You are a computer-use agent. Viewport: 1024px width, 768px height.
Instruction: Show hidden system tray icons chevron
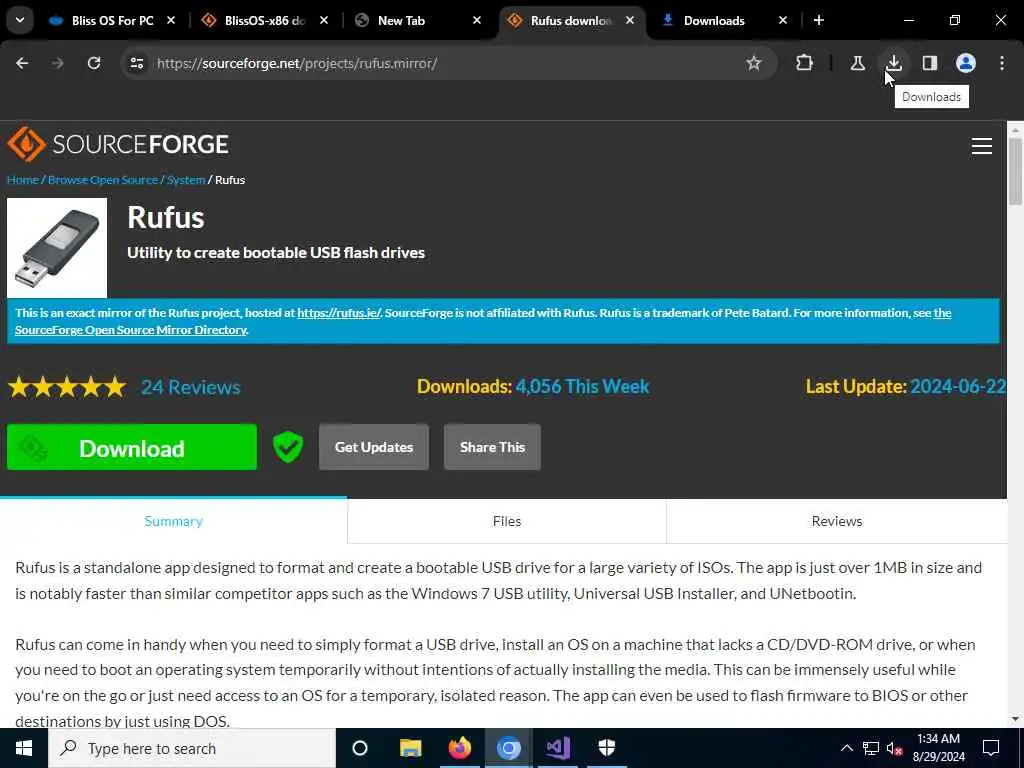click(x=846, y=748)
